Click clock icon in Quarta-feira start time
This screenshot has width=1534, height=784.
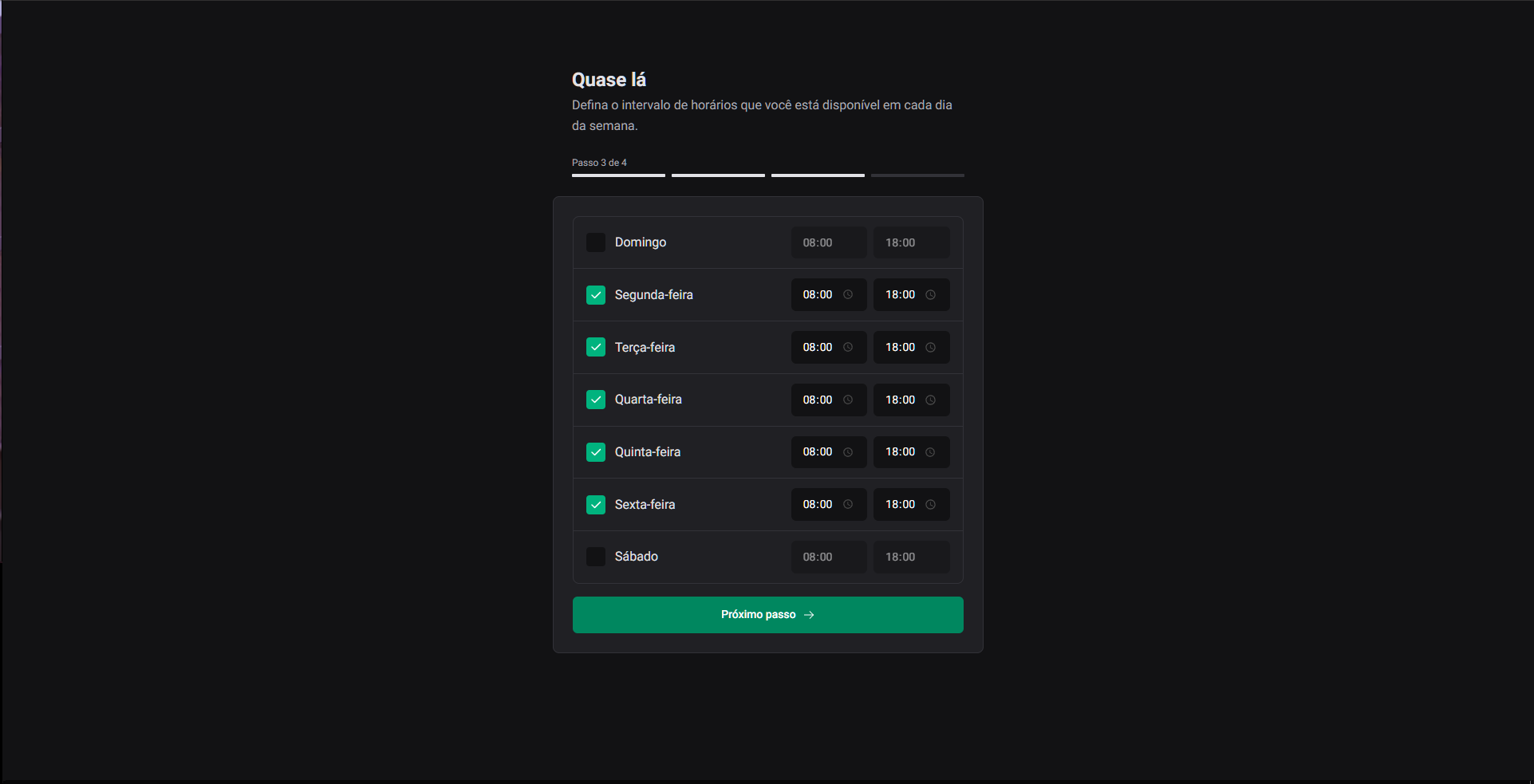click(848, 400)
